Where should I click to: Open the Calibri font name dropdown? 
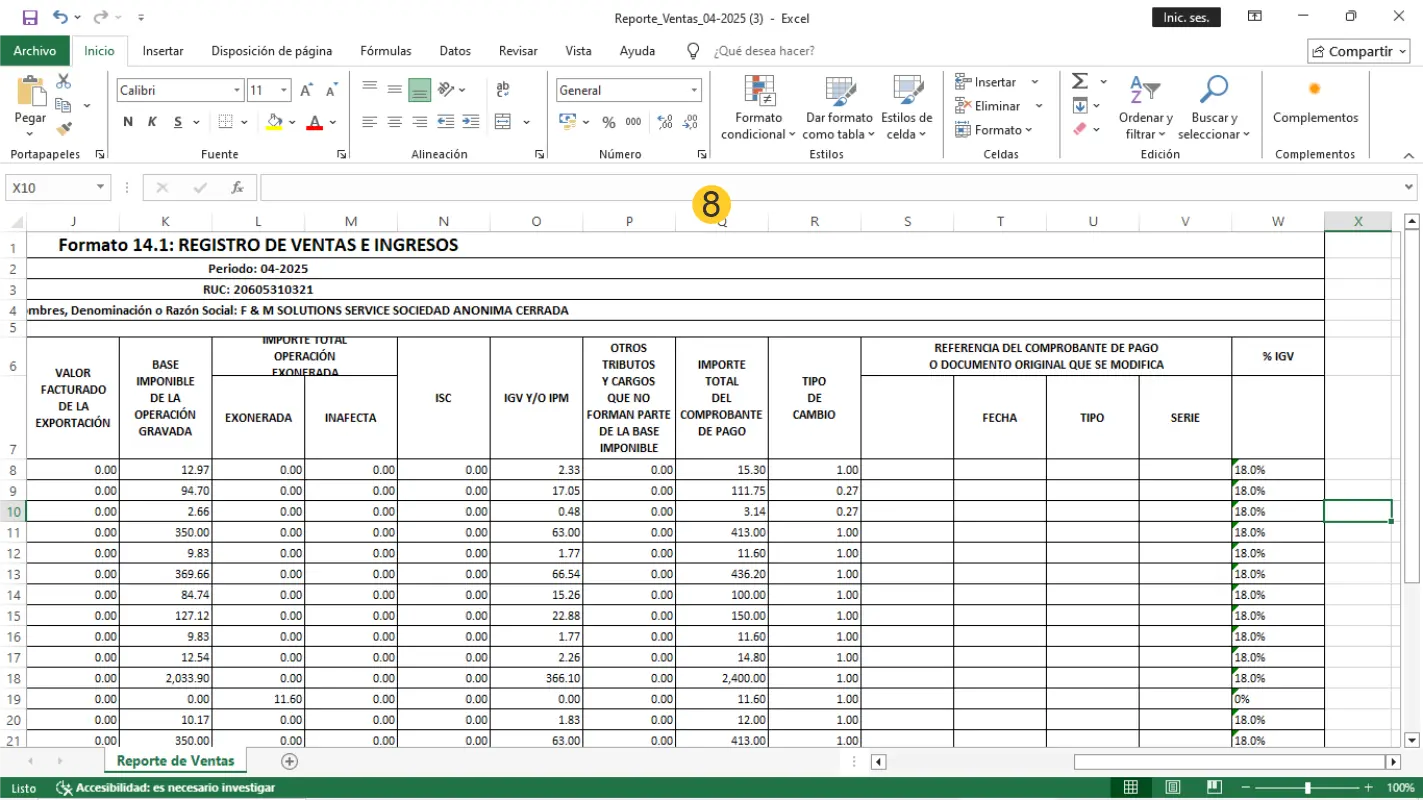tap(237, 90)
